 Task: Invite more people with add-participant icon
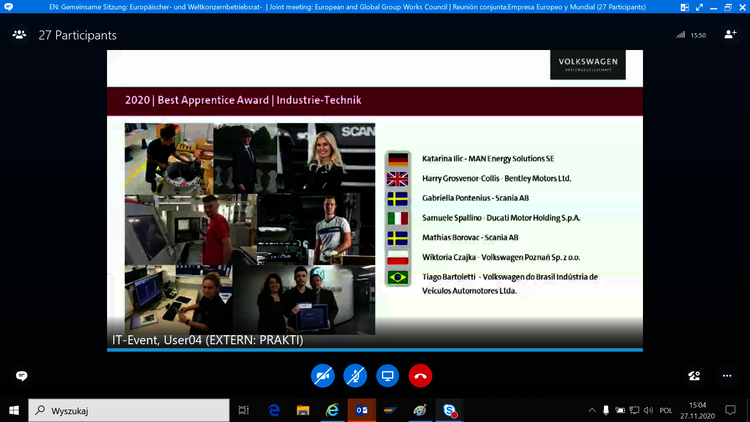(730, 34)
